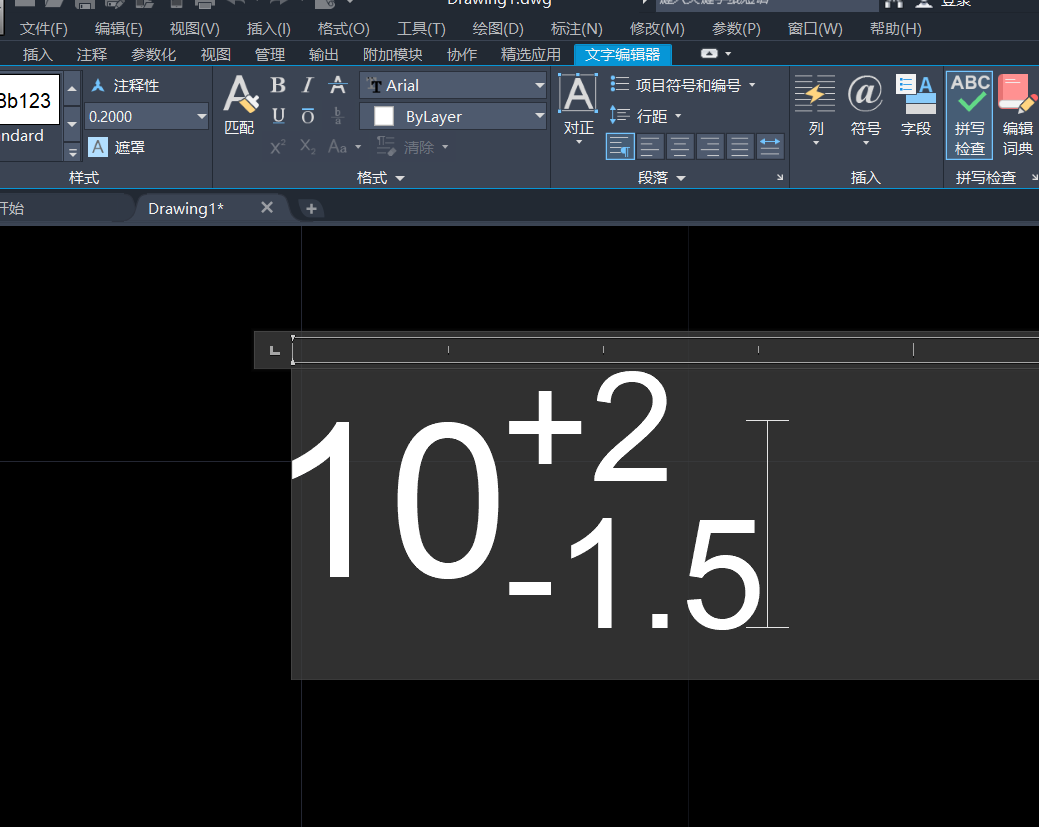1039x827 pixels.
Task: Toggle Italic text formatting
Action: (x=308, y=86)
